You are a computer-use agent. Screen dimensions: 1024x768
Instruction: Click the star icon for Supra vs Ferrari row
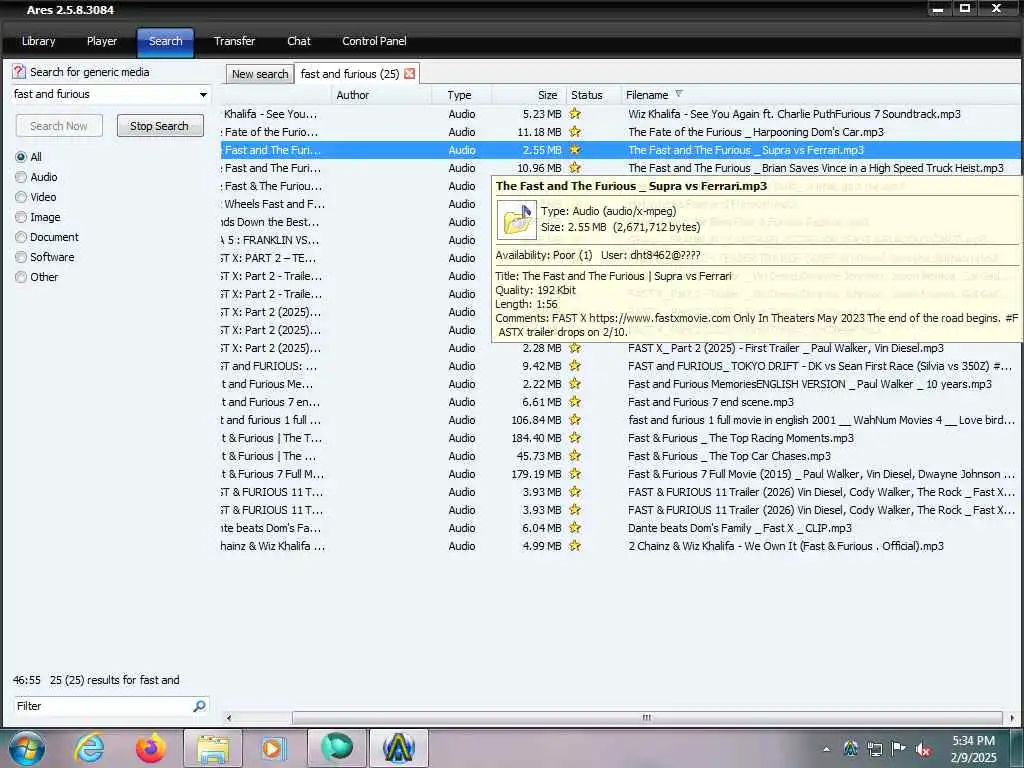[x=575, y=150]
